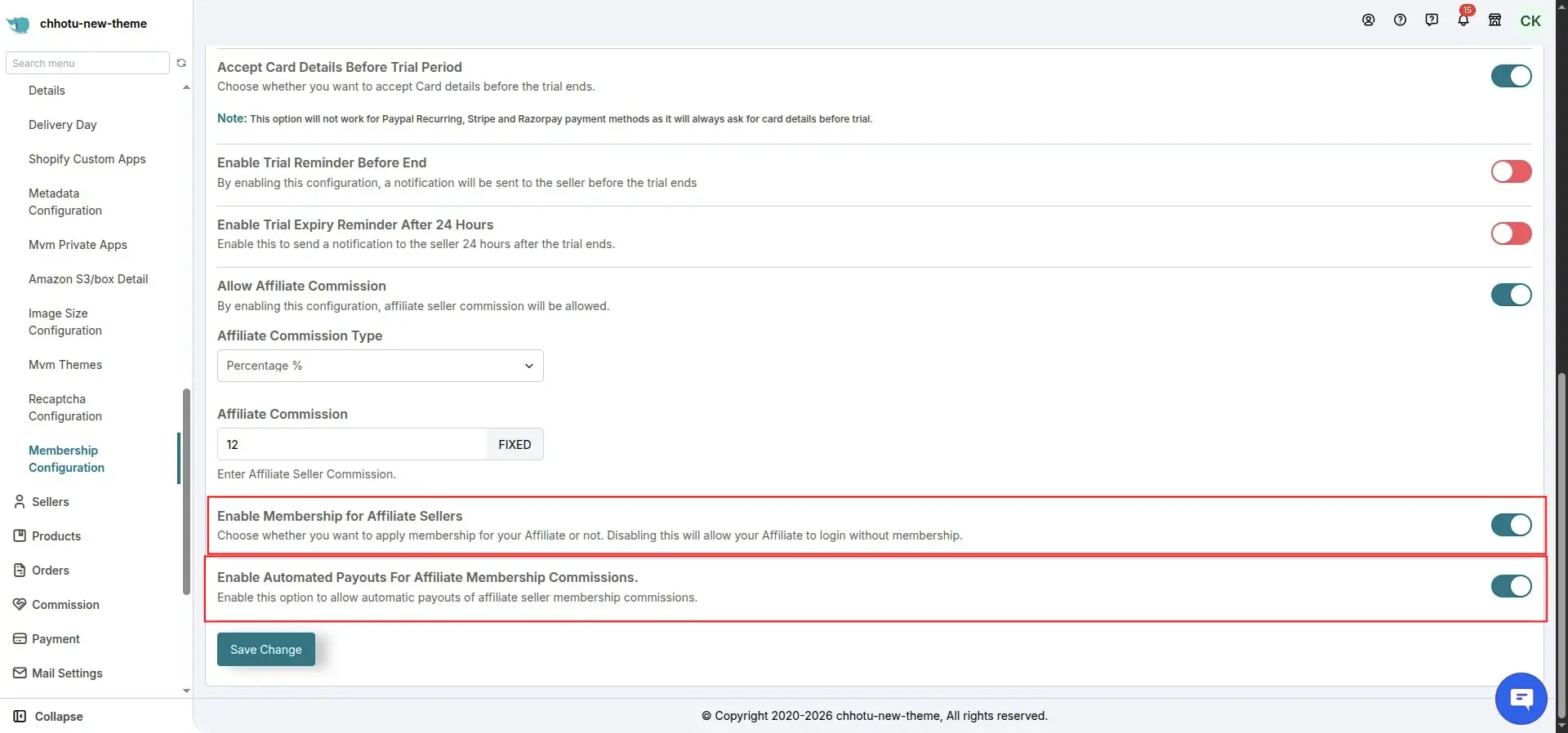Refresh the menu with the reload icon
This screenshot has height=733, width=1568.
[181, 63]
